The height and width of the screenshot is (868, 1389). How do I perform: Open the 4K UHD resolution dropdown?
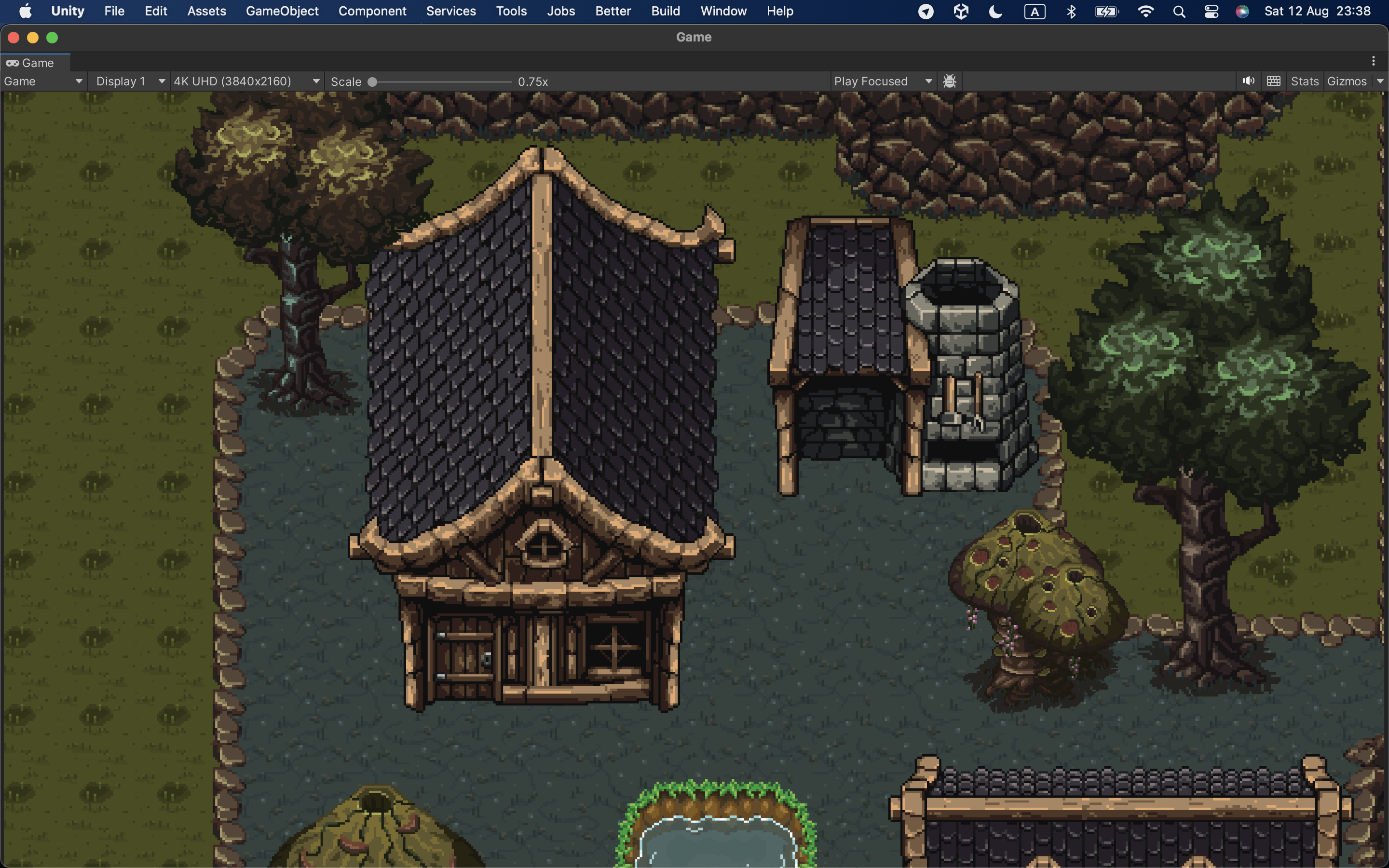pyautogui.click(x=247, y=81)
